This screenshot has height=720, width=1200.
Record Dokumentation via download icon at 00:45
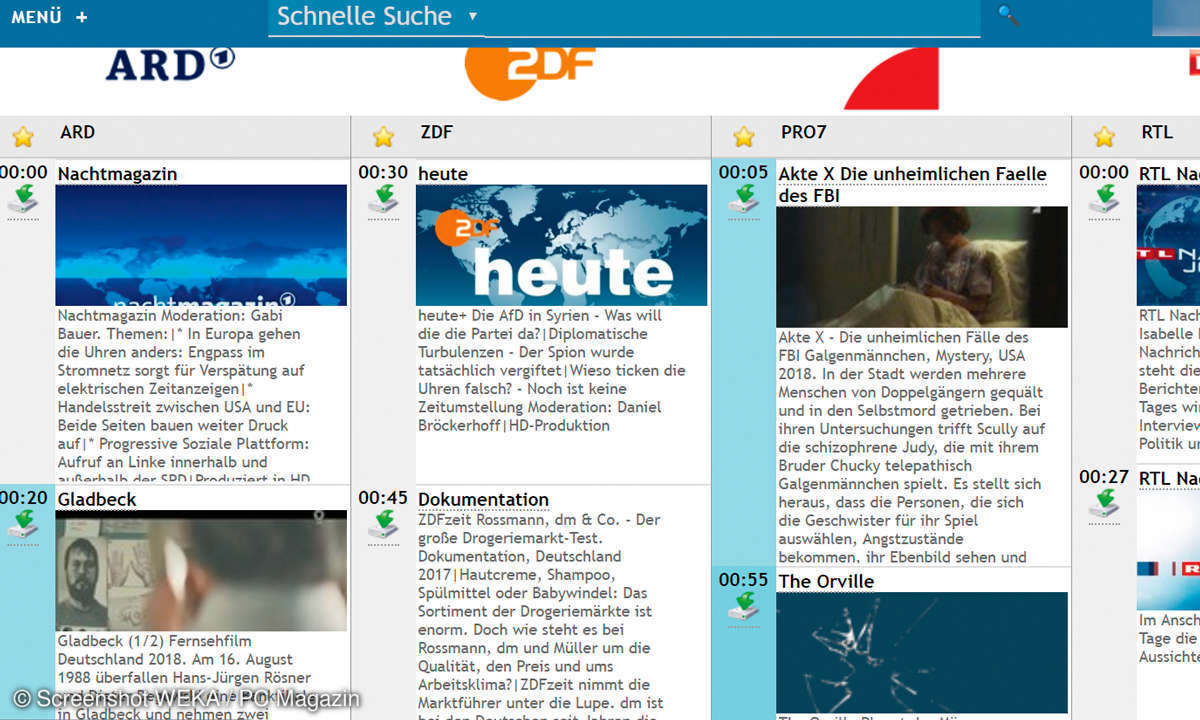click(x=383, y=526)
